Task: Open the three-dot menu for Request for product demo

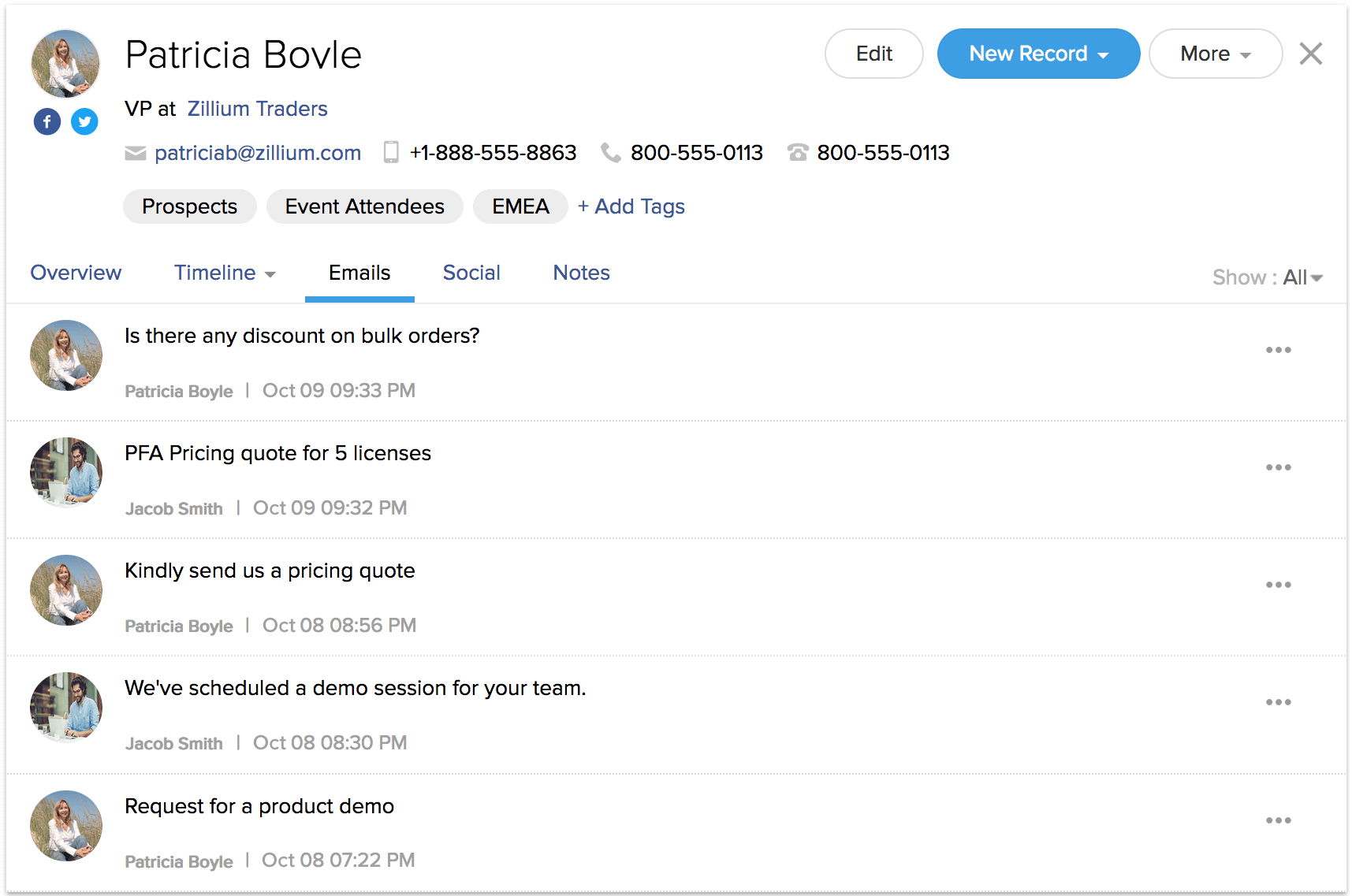Action: point(1278,820)
